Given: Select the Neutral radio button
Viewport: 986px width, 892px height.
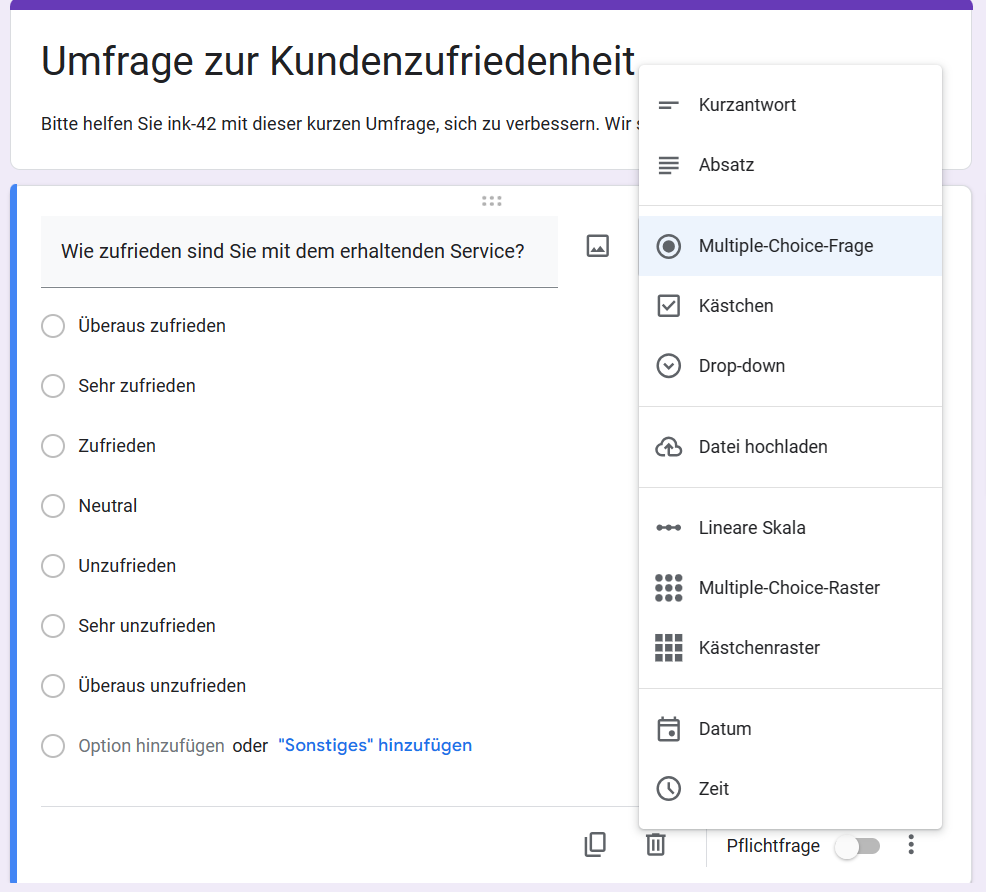Looking at the screenshot, I should coord(53,506).
